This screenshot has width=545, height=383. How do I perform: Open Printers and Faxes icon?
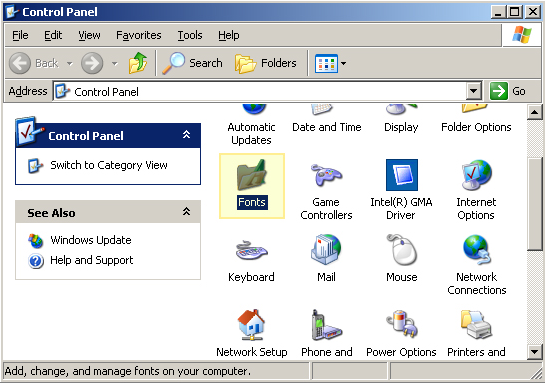(476, 325)
